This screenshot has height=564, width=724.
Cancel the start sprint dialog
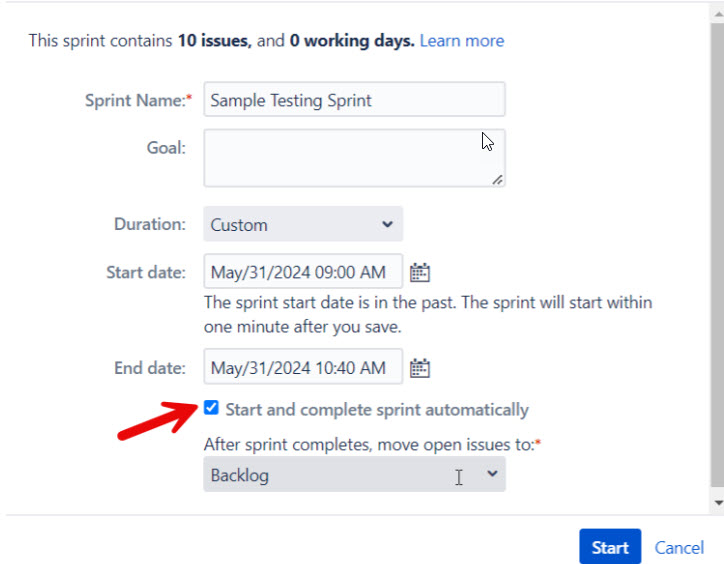[x=679, y=548]
